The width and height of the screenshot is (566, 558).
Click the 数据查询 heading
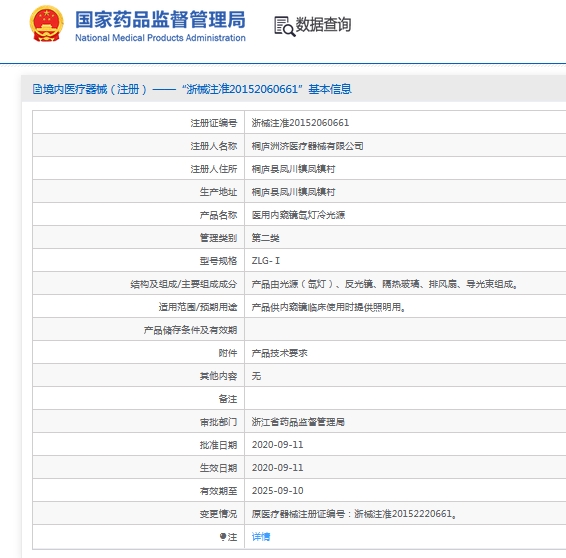[323, 25]
